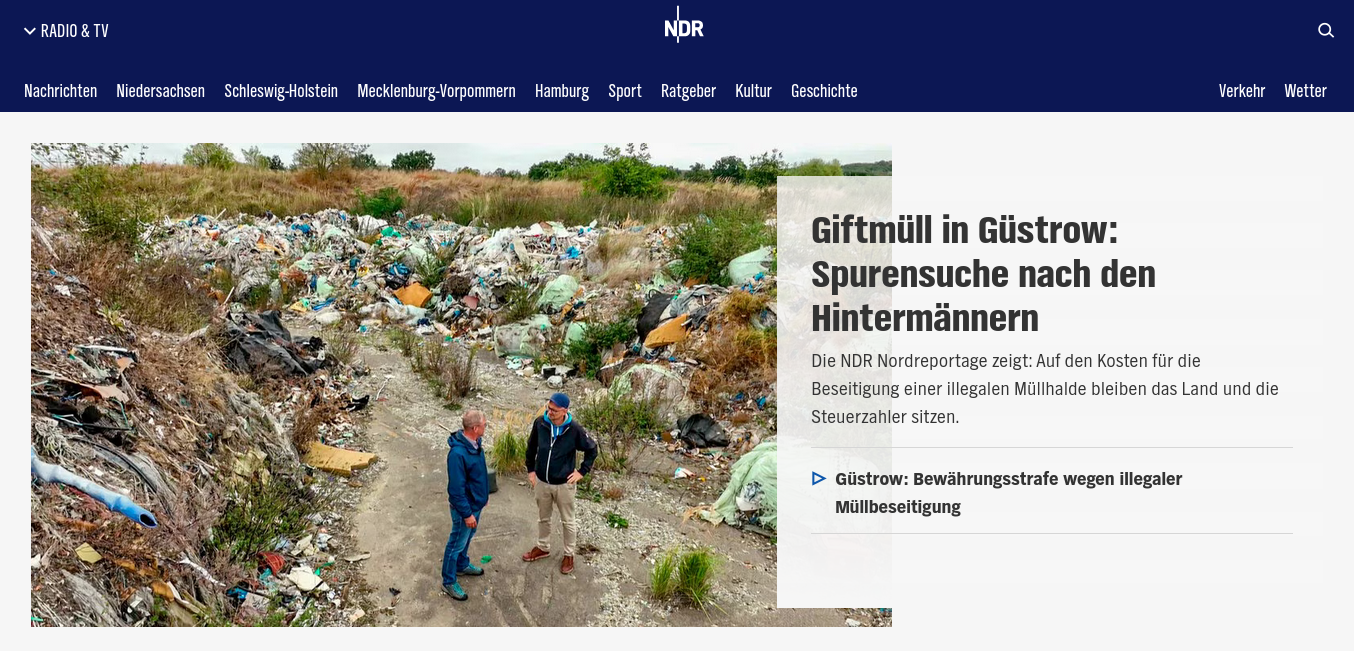
Task: Go to the Kultur section
Action: click(753, 91)
